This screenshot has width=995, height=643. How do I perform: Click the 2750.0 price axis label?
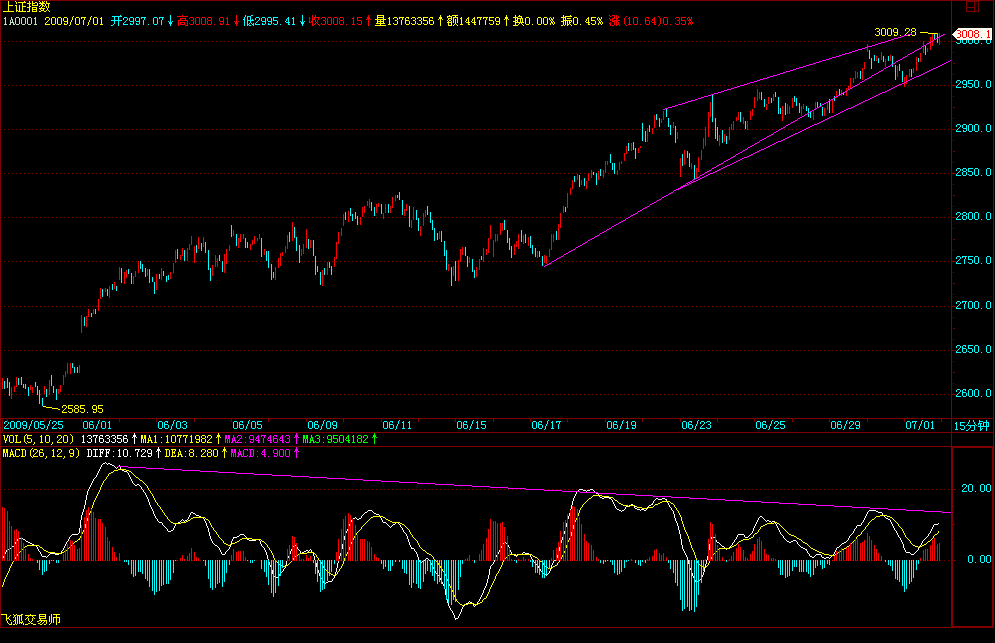(973, 260)
